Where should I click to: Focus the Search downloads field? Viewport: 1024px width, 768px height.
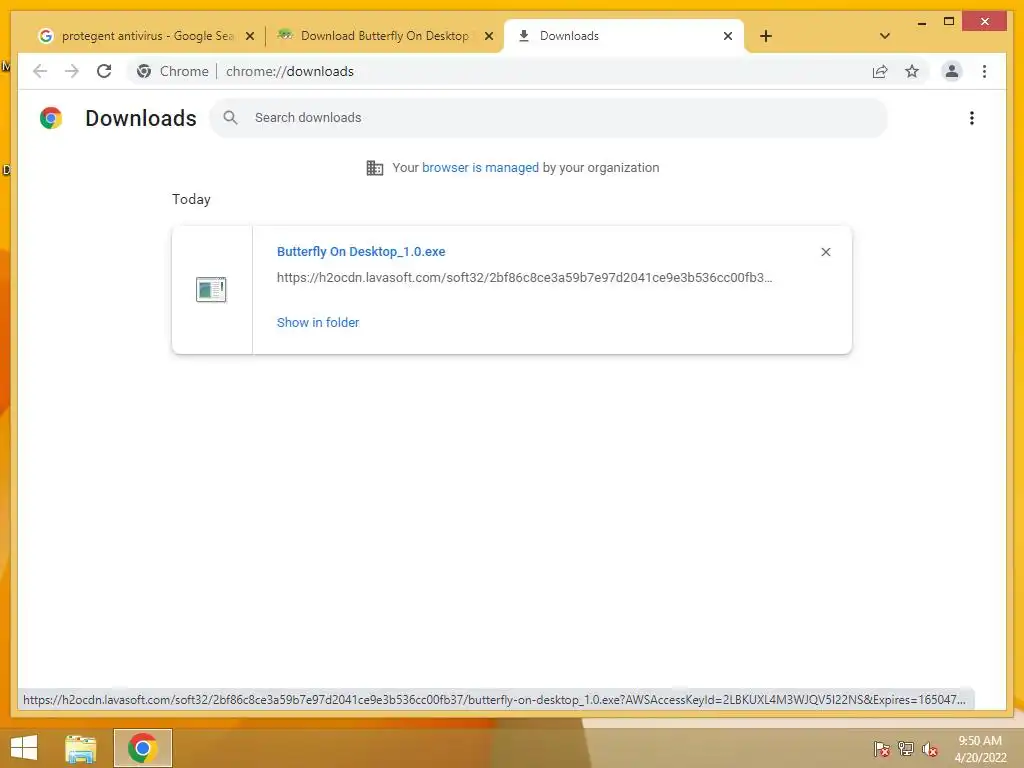click(549, 118)
